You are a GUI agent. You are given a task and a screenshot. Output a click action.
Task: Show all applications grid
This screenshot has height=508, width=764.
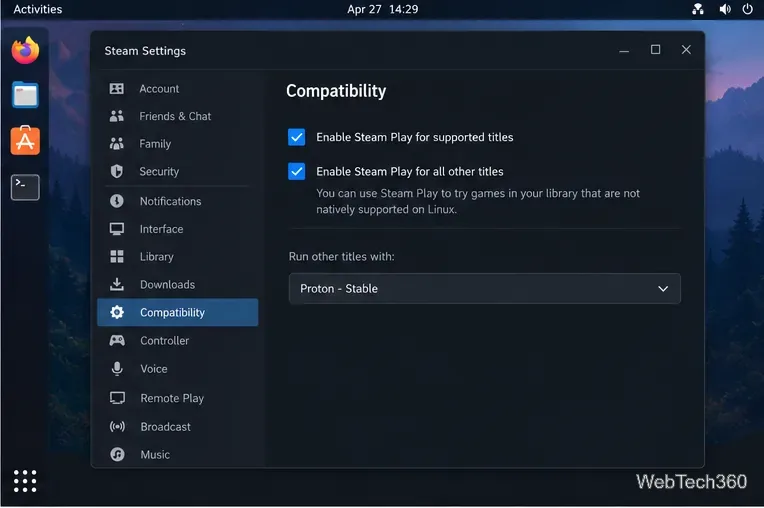point(25,481)
